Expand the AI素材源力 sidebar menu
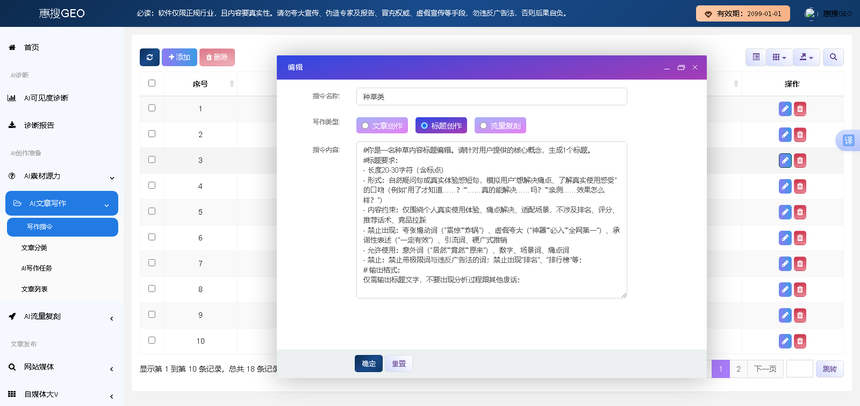 click(x=61, y=177)
